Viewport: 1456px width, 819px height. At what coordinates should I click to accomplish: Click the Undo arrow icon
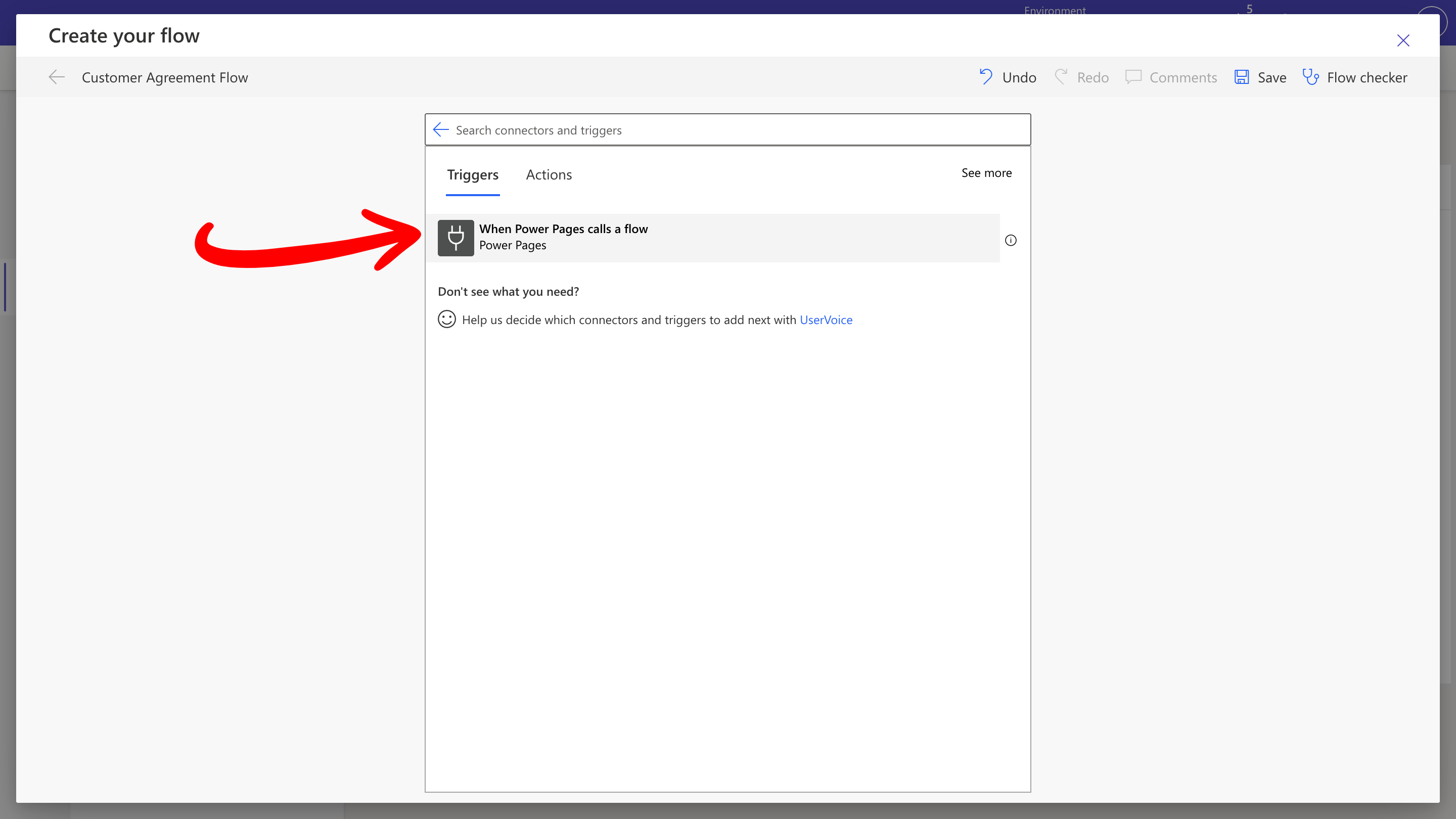click(986, 77)
